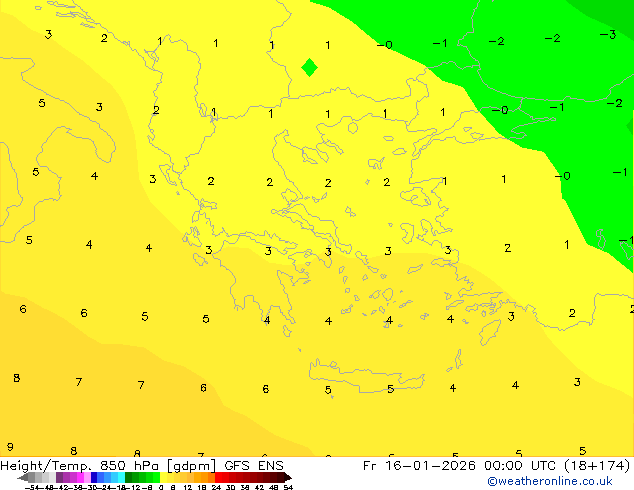Click the '-3' temperature value on the map
Image resolution: width=634 pixels, height=490 pixels.
click(608, 35)
